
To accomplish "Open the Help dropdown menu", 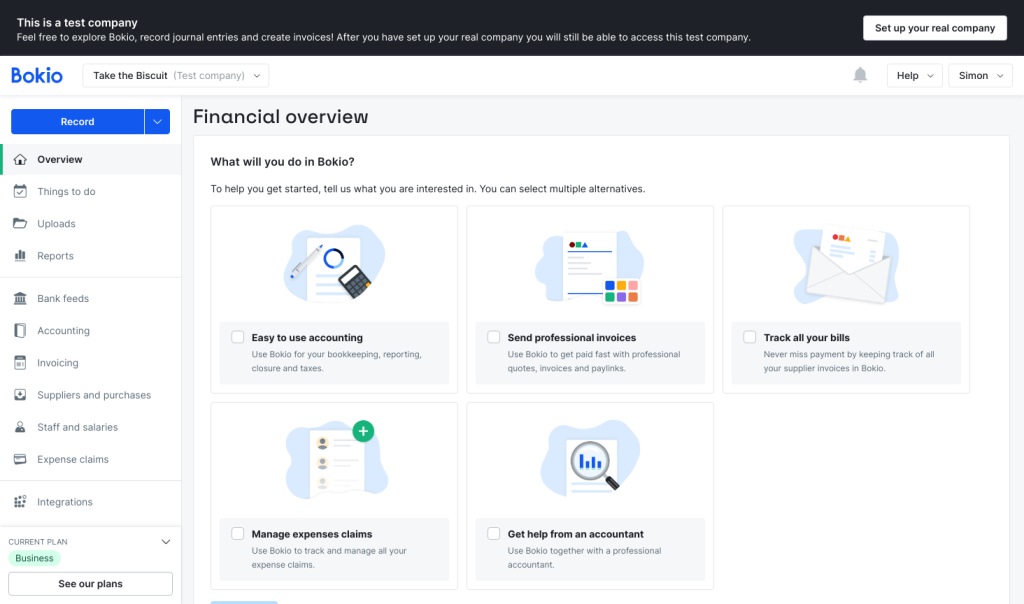I will [914, 75].
